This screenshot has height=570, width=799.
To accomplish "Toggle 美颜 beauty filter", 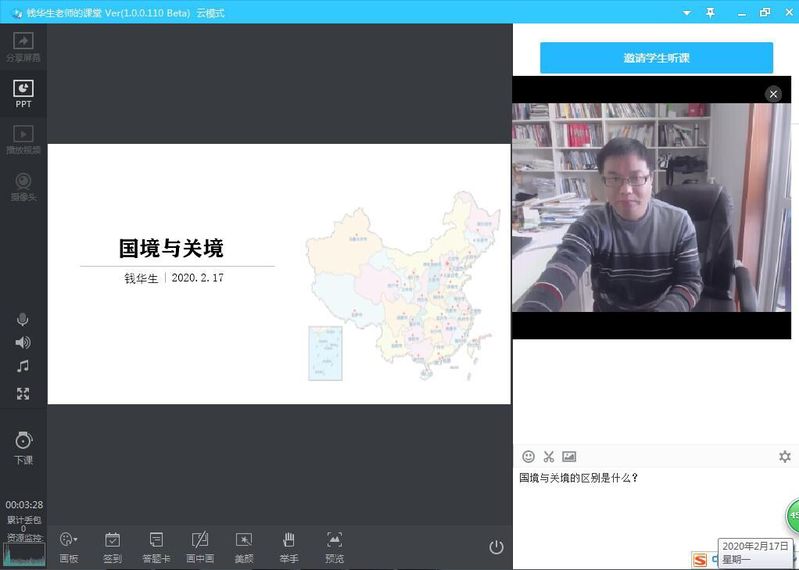I will point(244,548).
